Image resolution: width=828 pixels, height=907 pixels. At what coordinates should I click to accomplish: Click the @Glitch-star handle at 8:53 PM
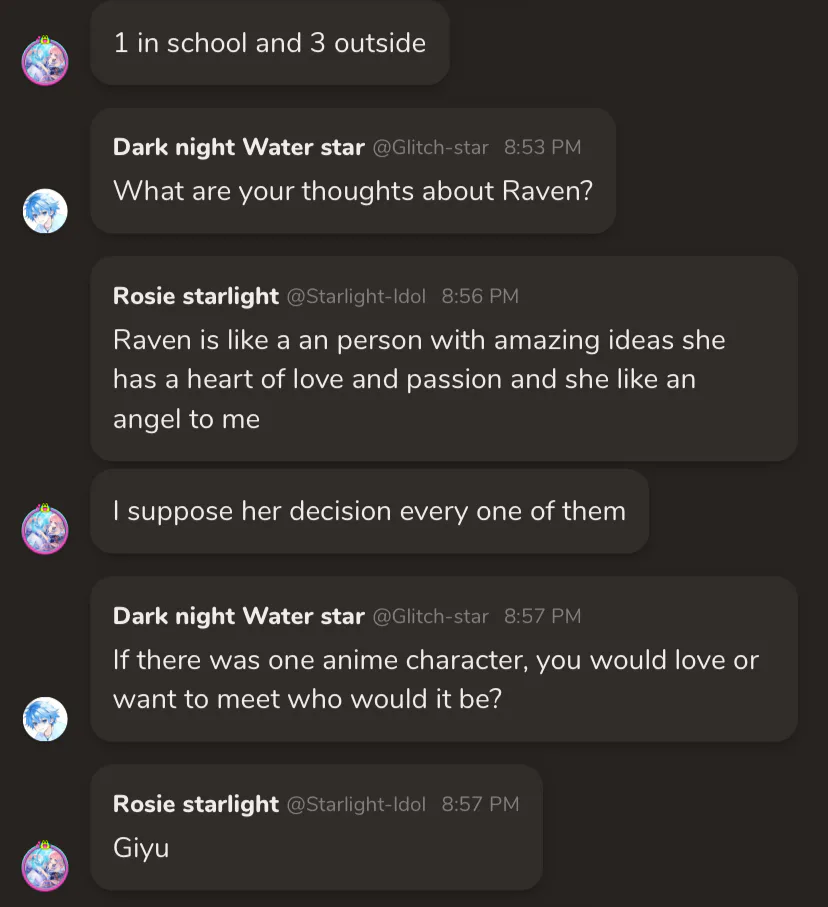coord(430,148)
